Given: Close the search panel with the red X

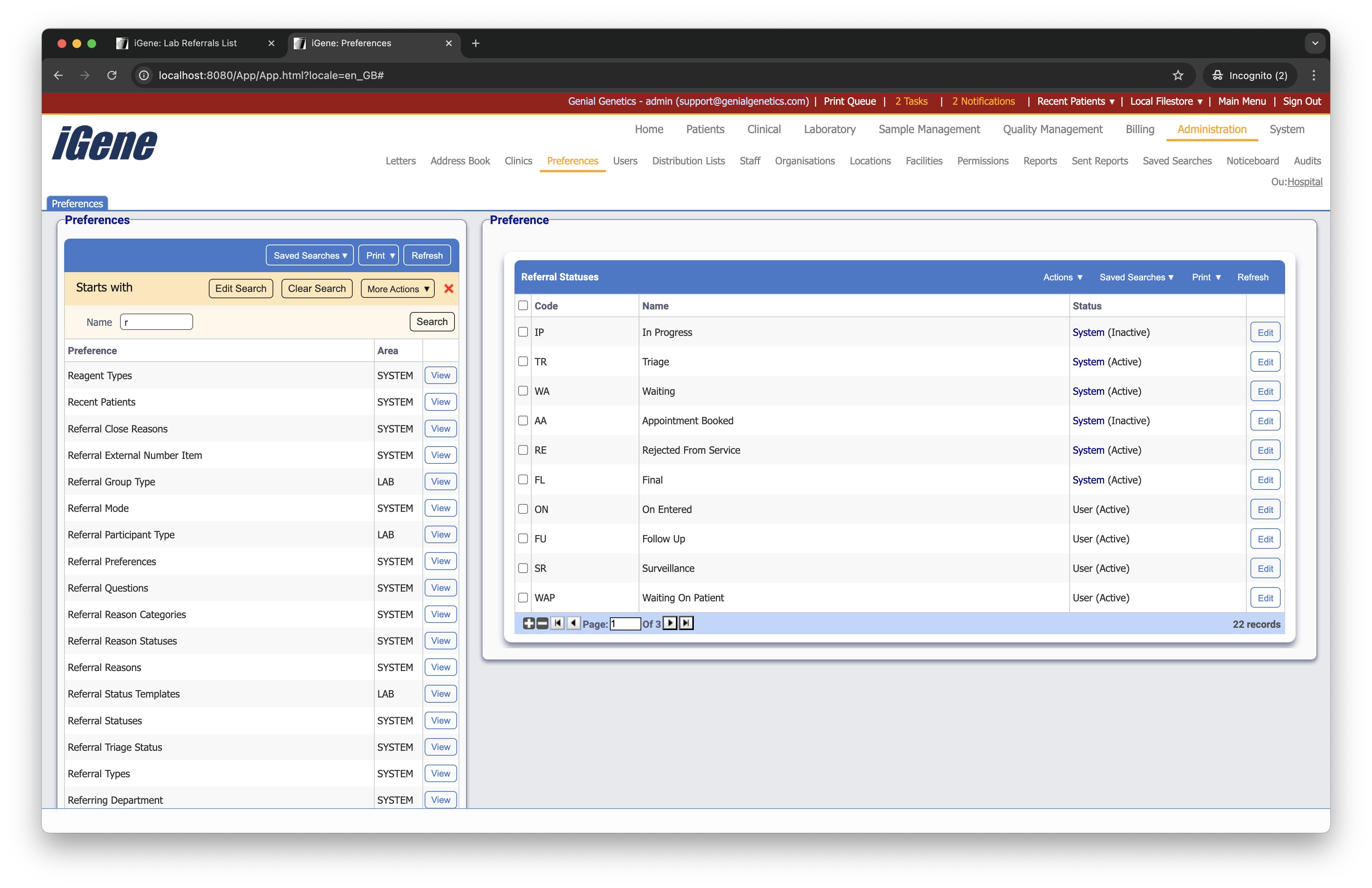Looking at the screenshot, I should tap(449, 289).
